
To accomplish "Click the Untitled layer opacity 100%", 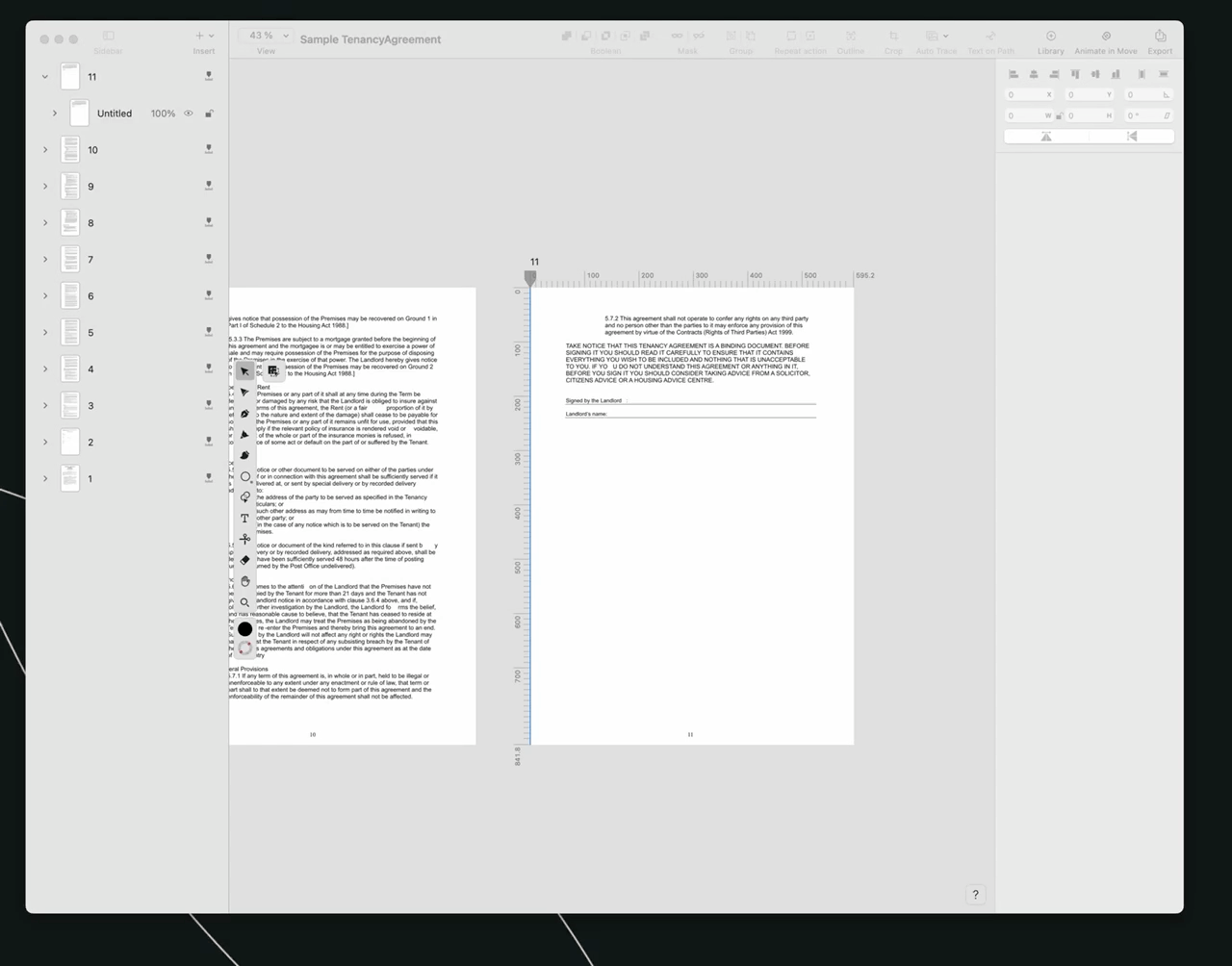I will pyautogui.click(x=163, y=114).
